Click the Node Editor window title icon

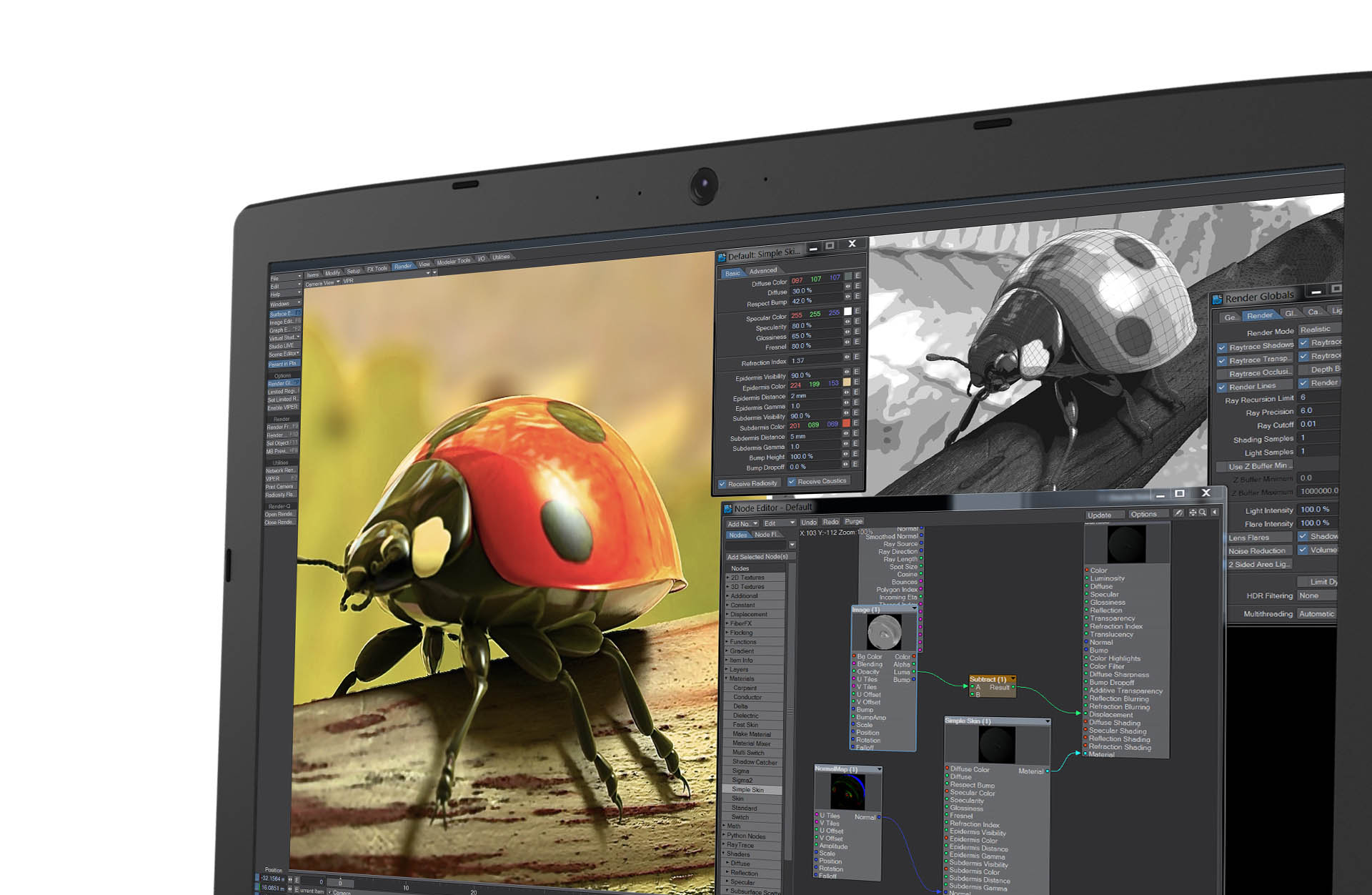coord(728,508)
